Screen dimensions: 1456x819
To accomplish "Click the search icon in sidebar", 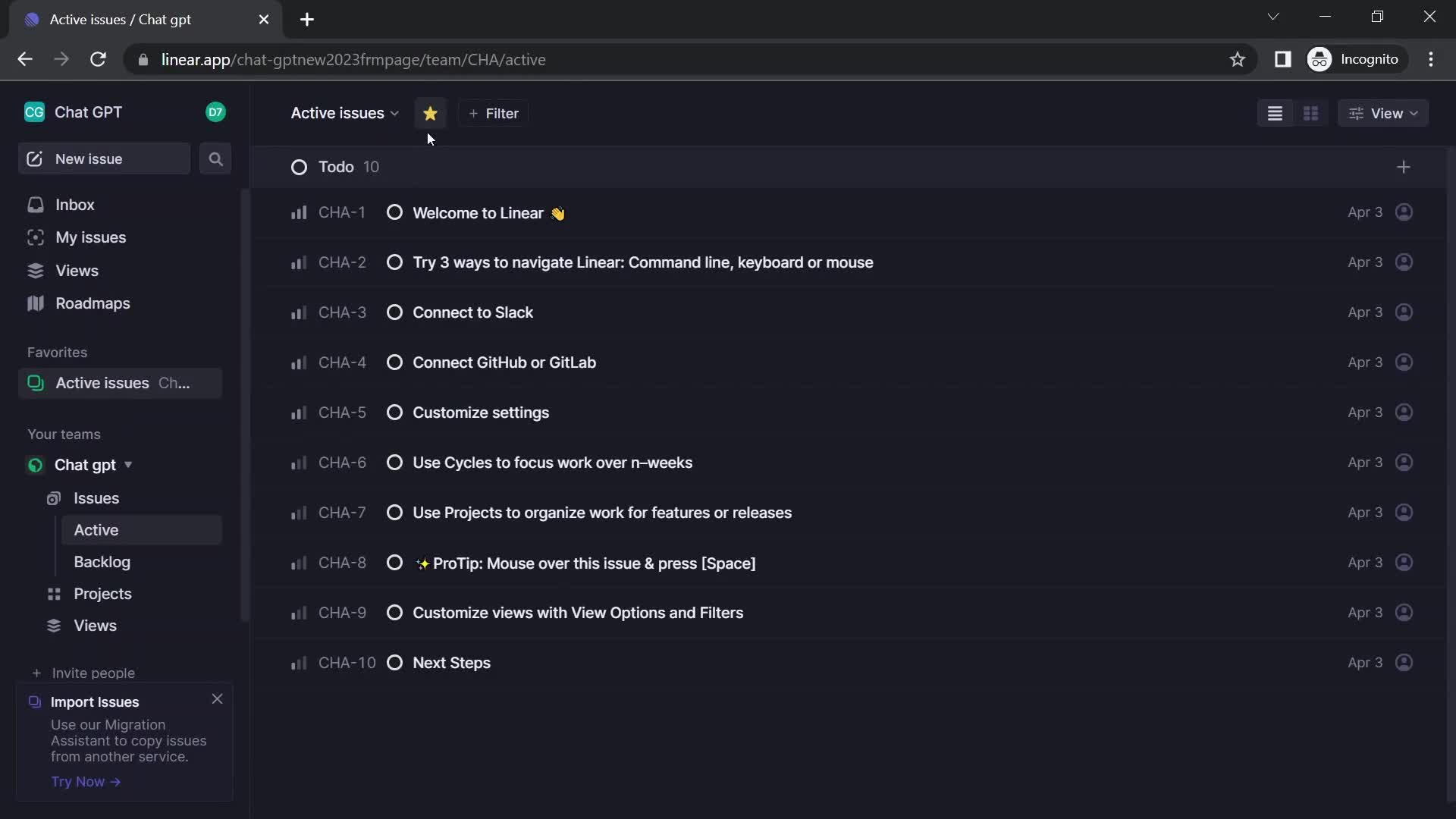I will [x=216, y=159].
